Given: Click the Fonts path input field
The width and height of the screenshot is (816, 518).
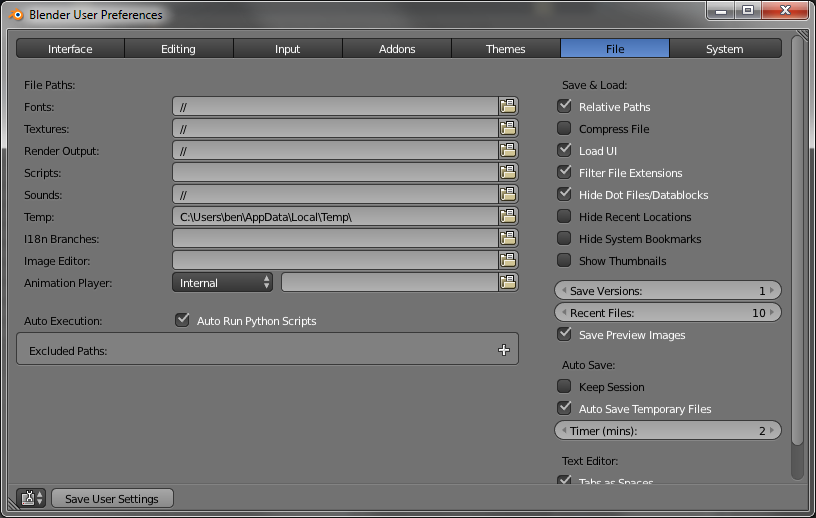Looking at the screenshot, I should tap(335, 106).
